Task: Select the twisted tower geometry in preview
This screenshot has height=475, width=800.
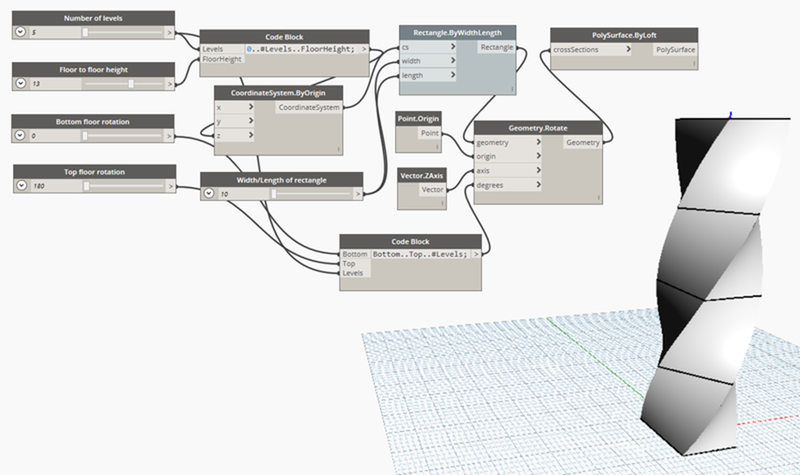Action: pyautogui.click(x=714, y=286)
